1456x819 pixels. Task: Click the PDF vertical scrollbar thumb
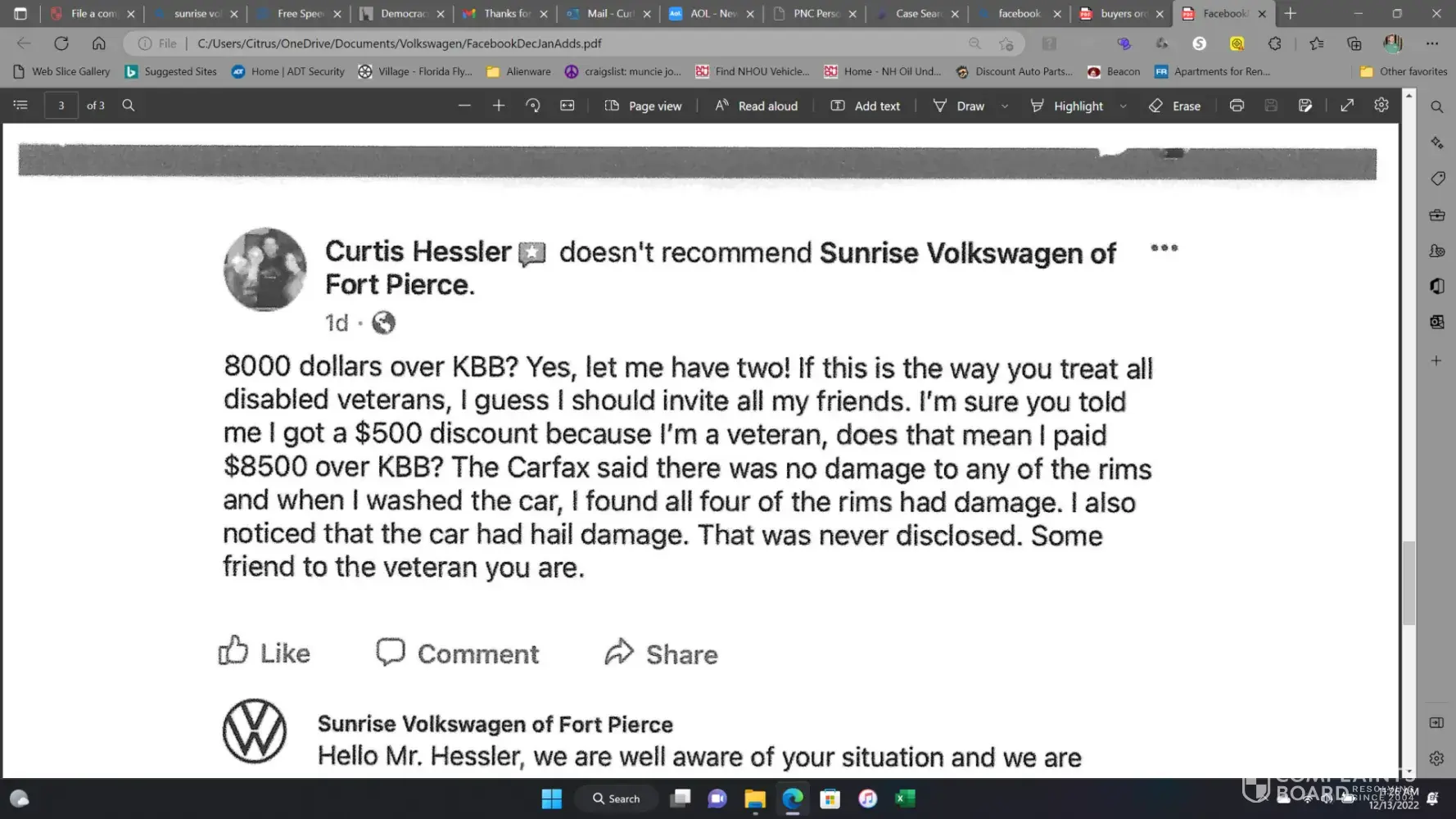click(1409, 582)
